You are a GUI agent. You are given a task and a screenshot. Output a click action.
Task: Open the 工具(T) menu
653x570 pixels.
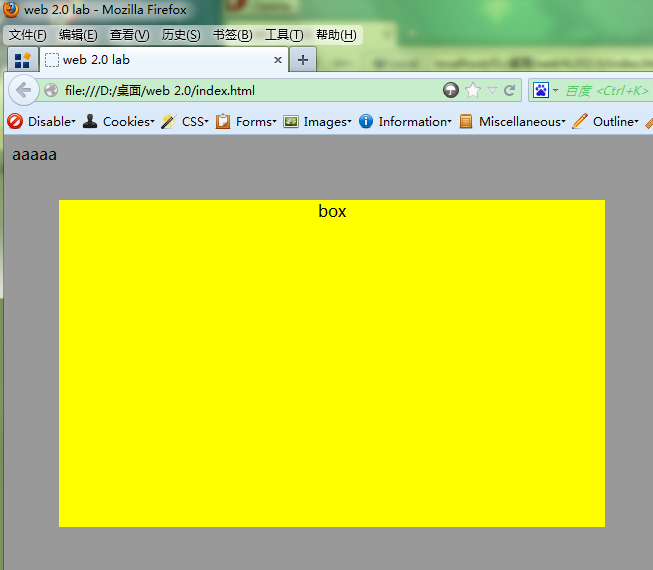pos(284,35)
